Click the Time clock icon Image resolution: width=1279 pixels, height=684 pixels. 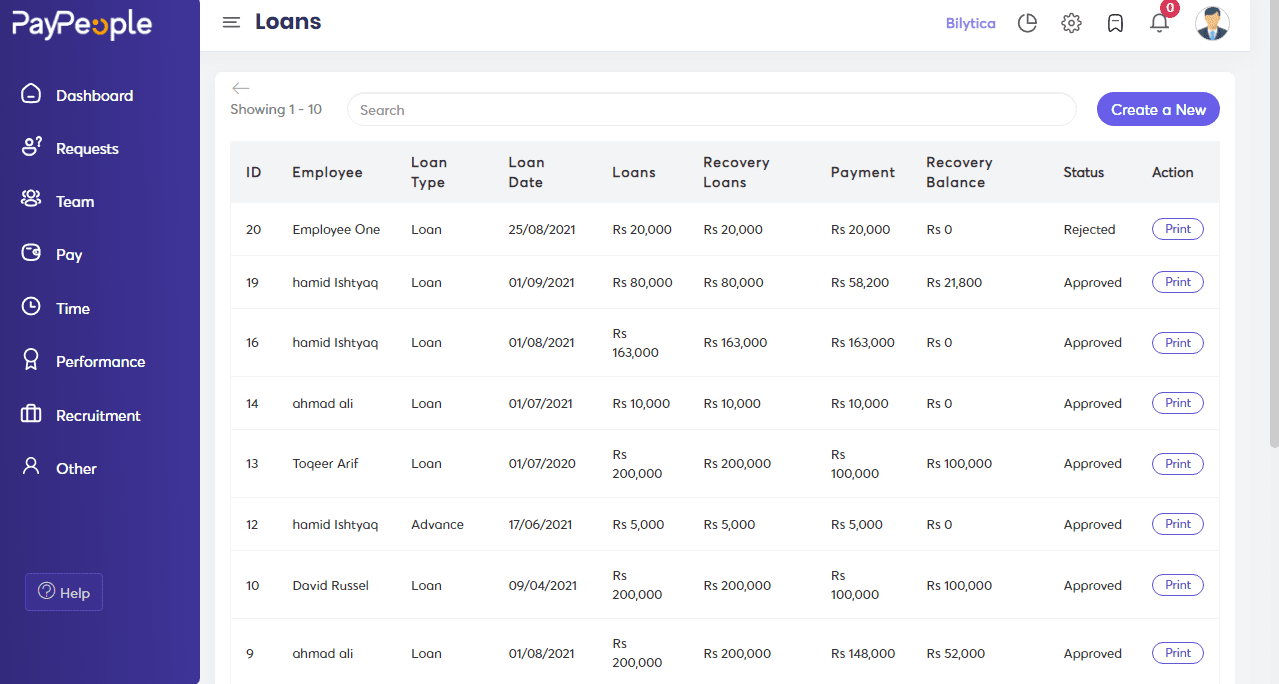coord(31,307)
